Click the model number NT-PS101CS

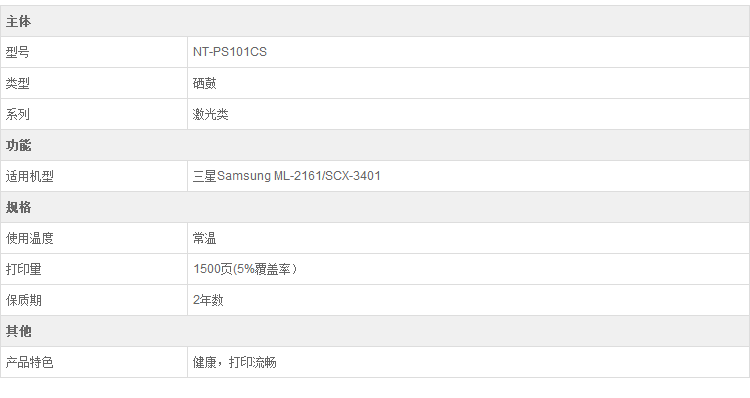(230, 52)
